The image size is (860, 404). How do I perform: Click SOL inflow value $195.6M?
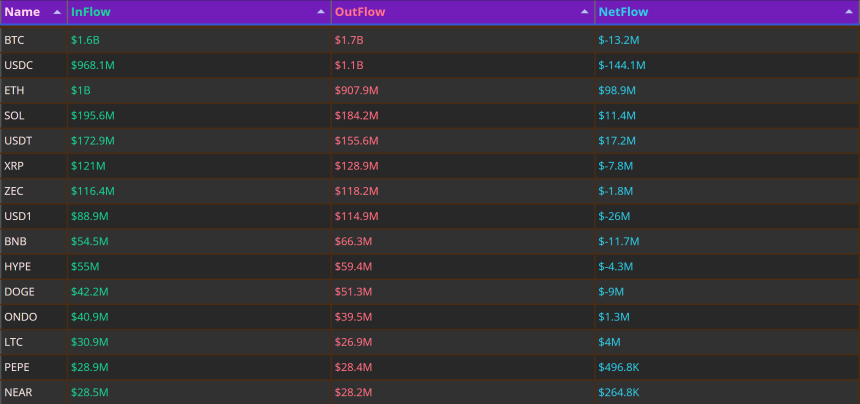(x=93, y=116)
